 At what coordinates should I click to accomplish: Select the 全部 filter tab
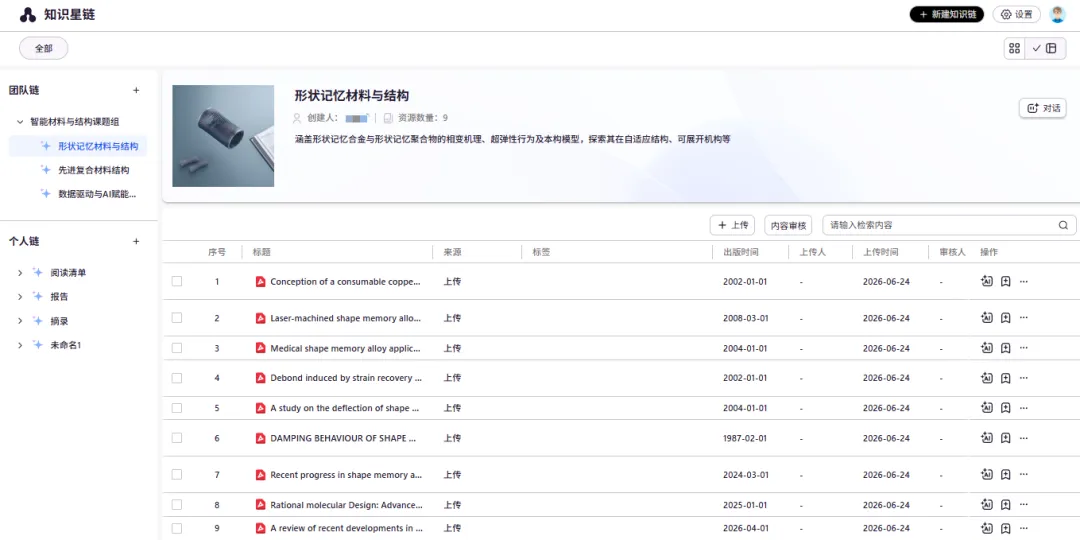click(43, 48)
